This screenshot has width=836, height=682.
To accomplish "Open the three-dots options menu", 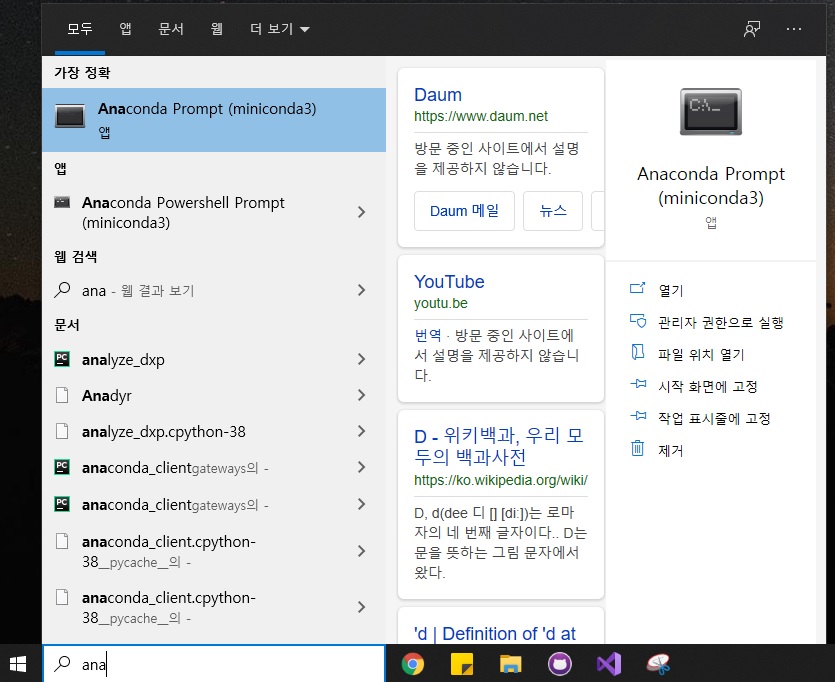I will (794, 29).
